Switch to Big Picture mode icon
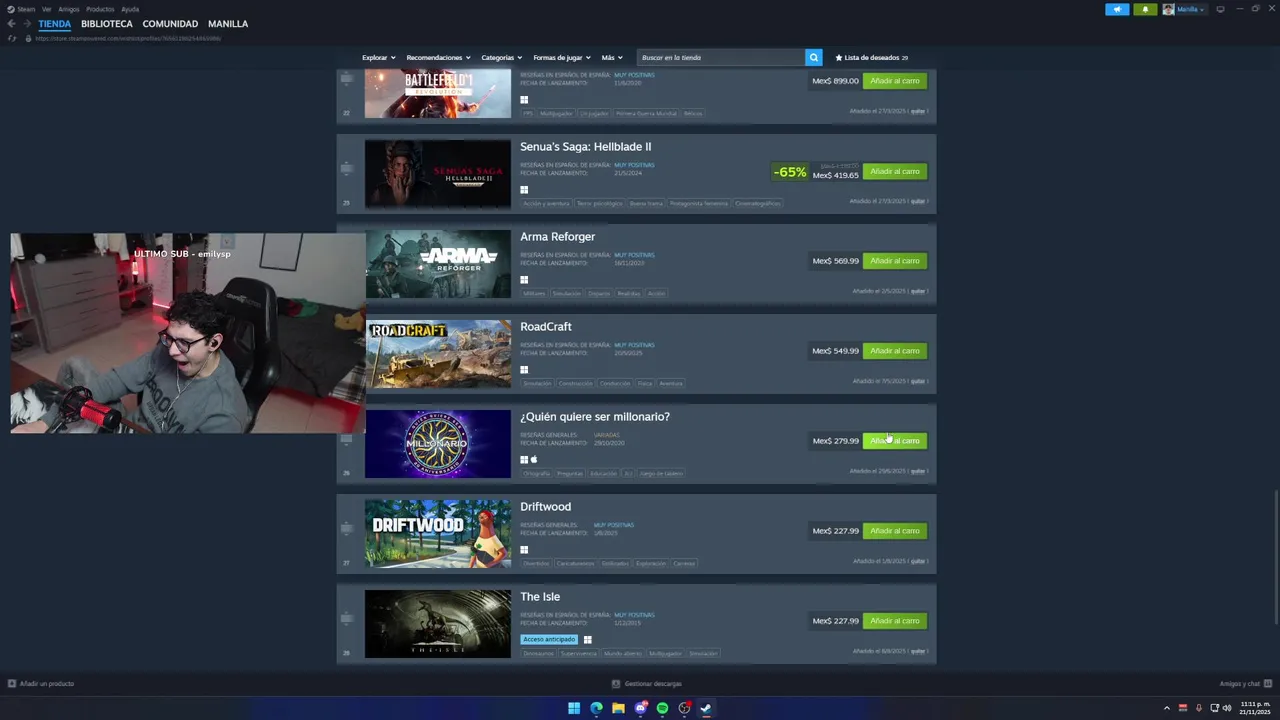Image resolution: width=1280 pixels, height=720 pixels. pyautogui.click(x=1220, y=9)
